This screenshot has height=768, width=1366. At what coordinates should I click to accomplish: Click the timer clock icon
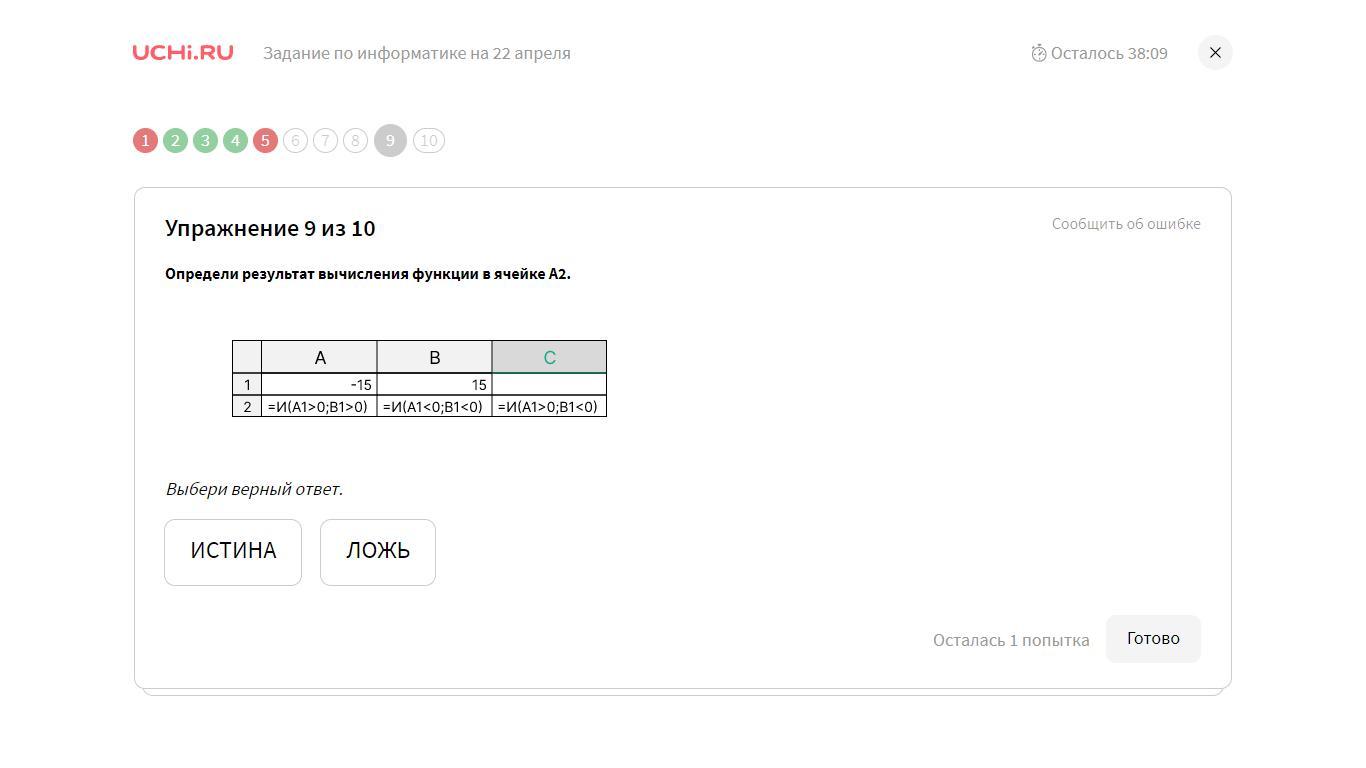pos(1039,53)
